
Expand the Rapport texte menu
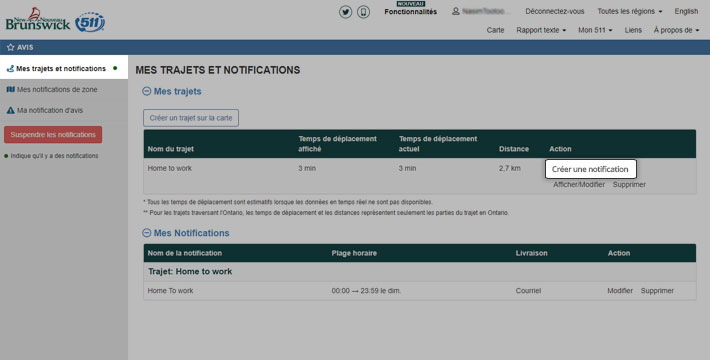(541, 30)
